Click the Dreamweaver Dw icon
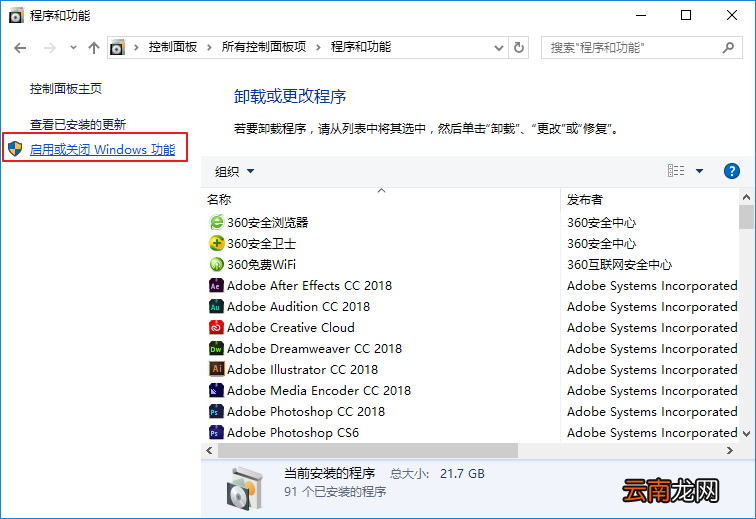Screen dimensions: 756x519 [x=216, y=348]
